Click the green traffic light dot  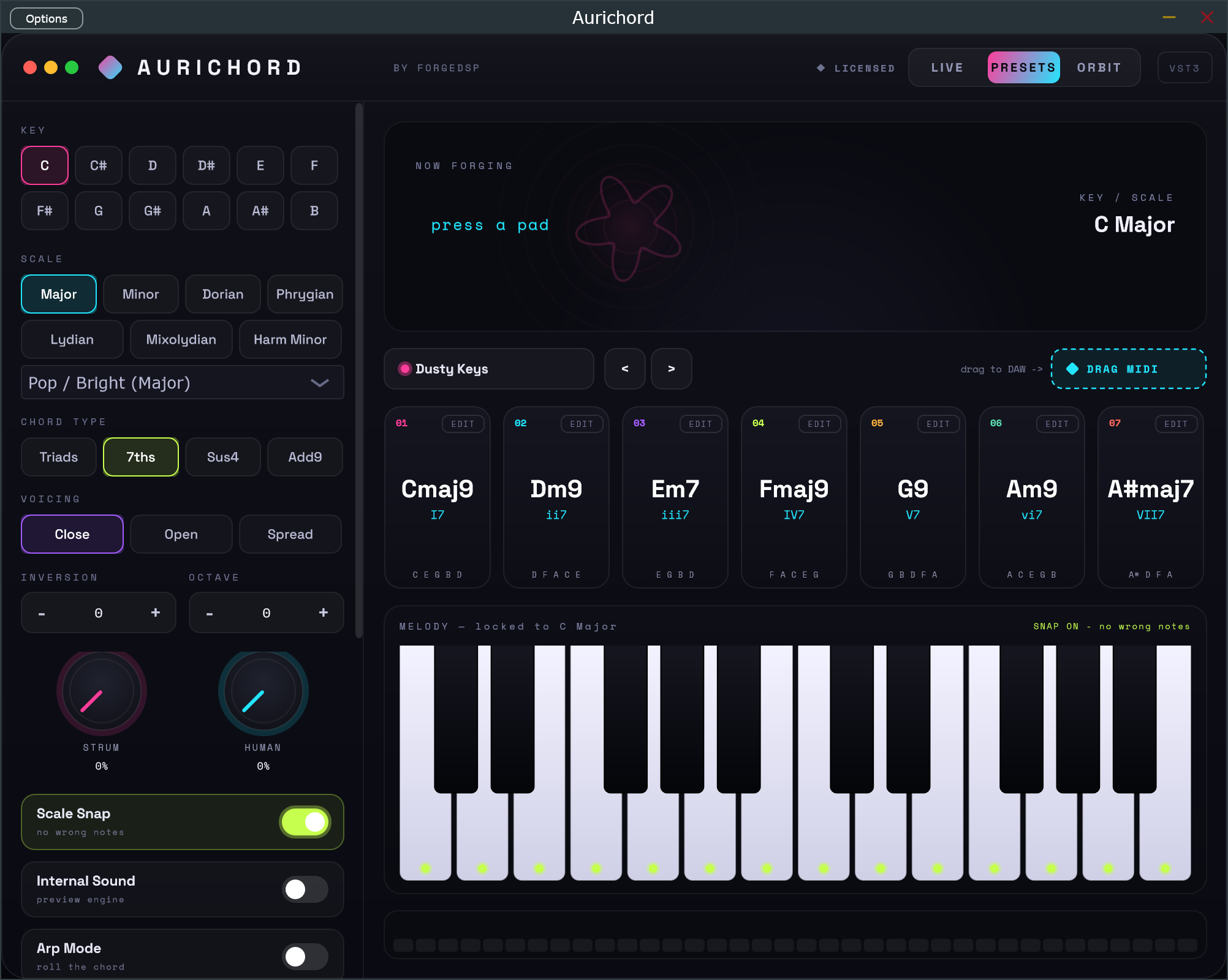coord(72,67)
